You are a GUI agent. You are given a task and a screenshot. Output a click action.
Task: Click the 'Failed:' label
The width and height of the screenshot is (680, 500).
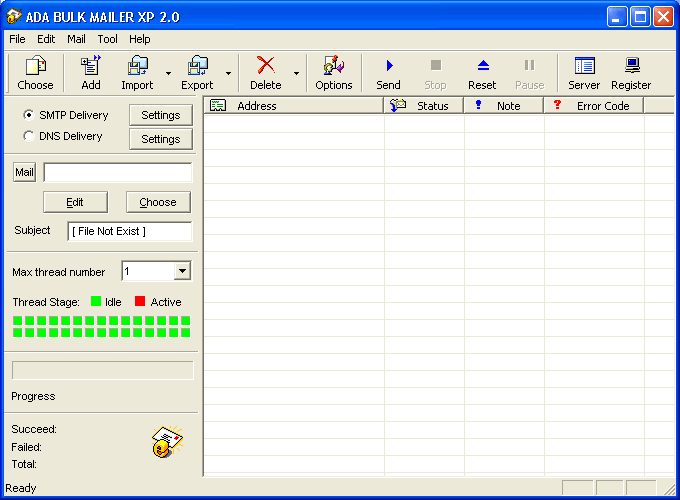click(26, 447)
